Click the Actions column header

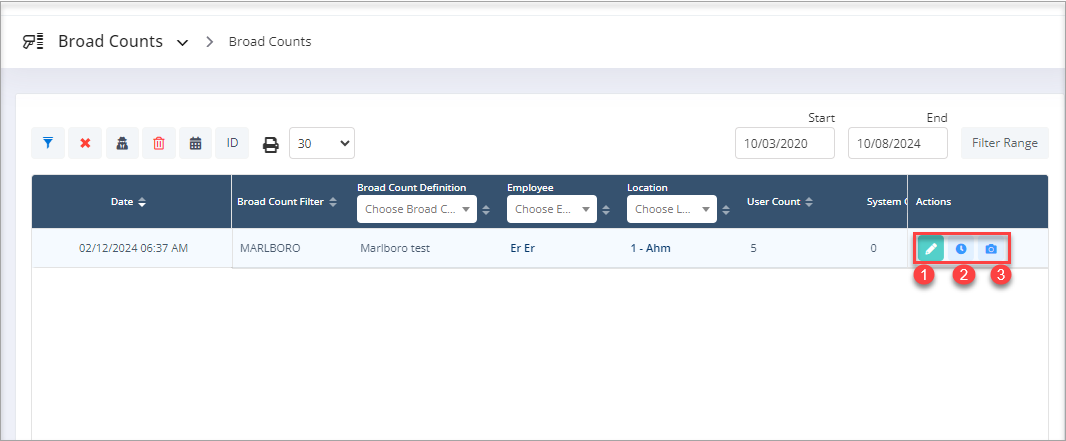933,202
